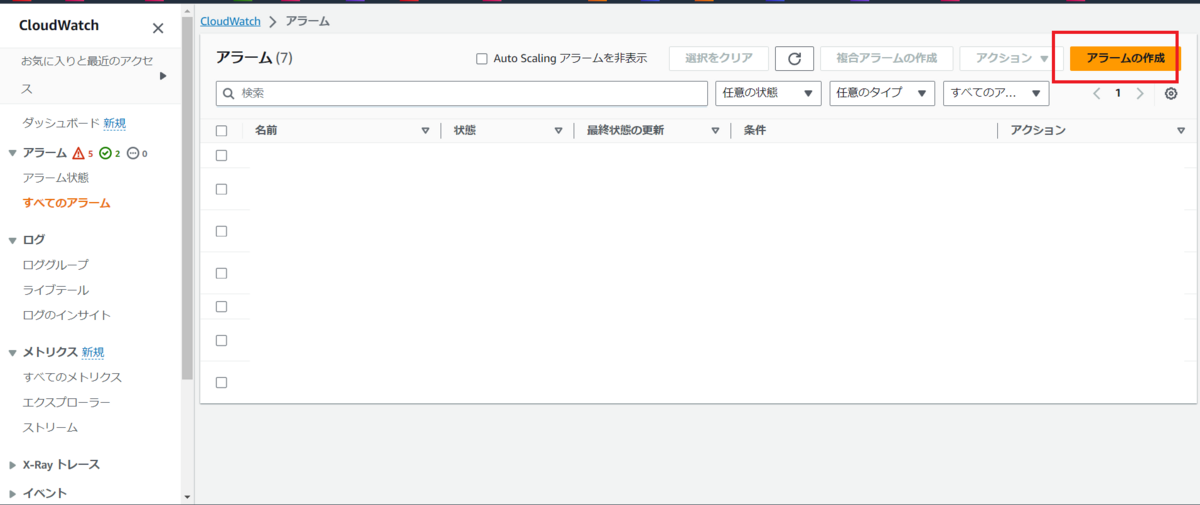Click 選択をクリア button

tap(718, 58)
